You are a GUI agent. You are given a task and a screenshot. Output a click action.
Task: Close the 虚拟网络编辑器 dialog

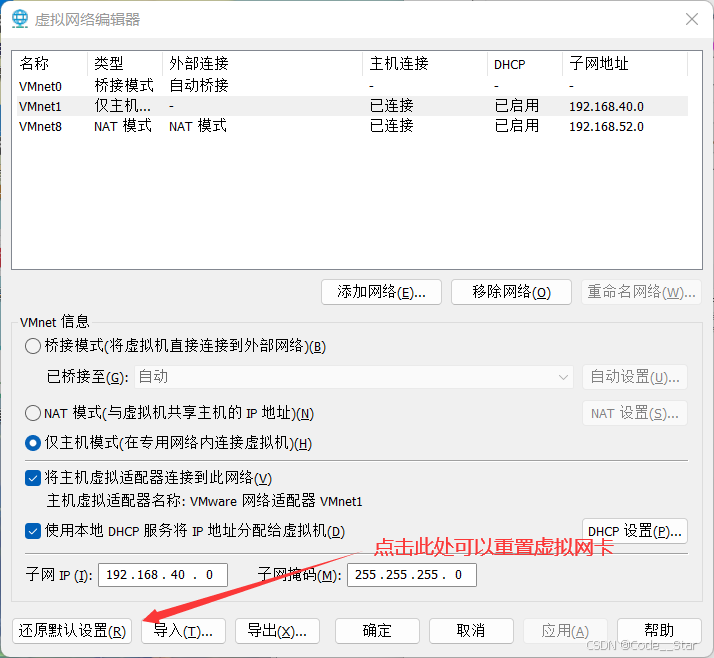coord(692,19)
